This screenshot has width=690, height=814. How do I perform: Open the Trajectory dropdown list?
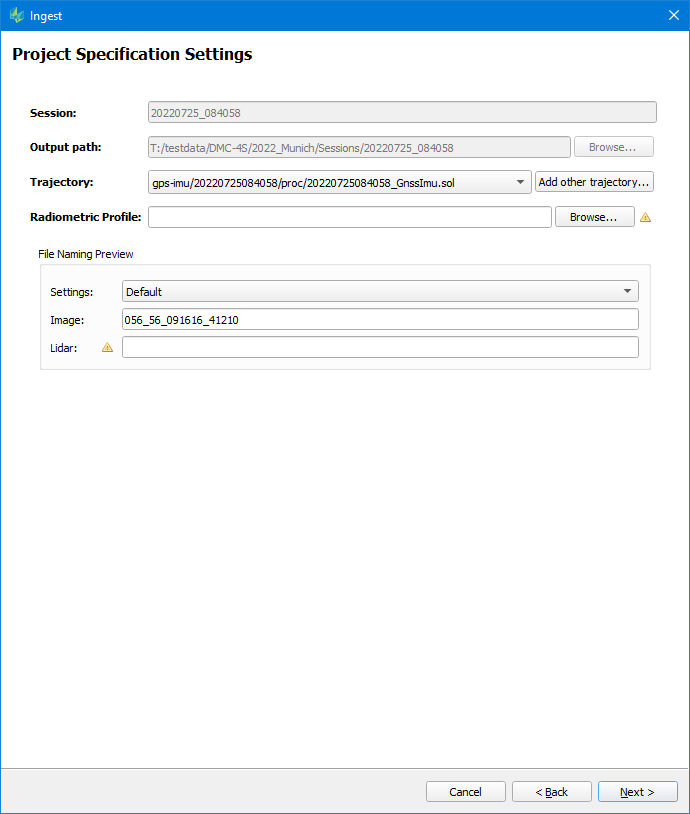520,182
